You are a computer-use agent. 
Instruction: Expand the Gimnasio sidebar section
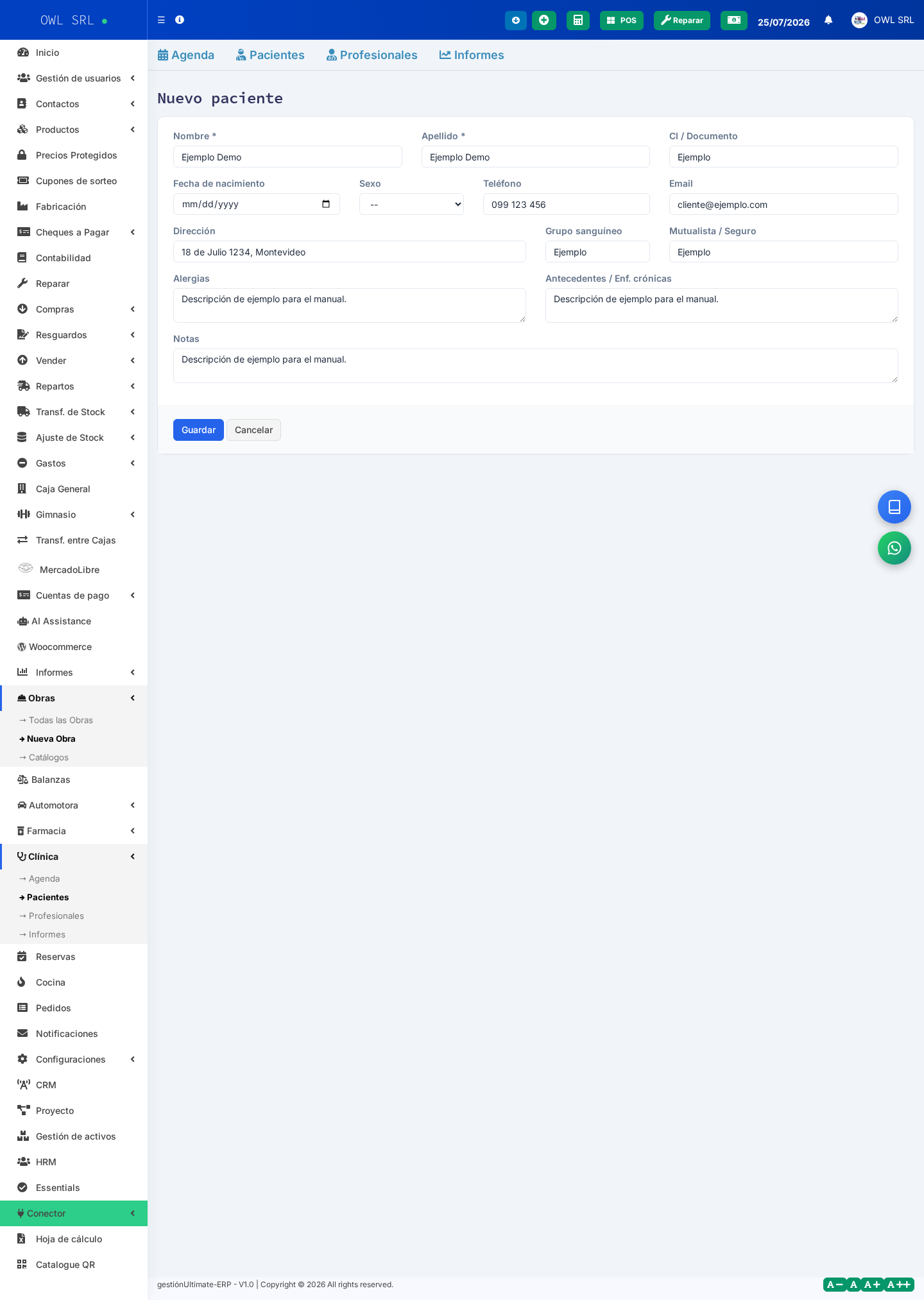pos(74,515)
